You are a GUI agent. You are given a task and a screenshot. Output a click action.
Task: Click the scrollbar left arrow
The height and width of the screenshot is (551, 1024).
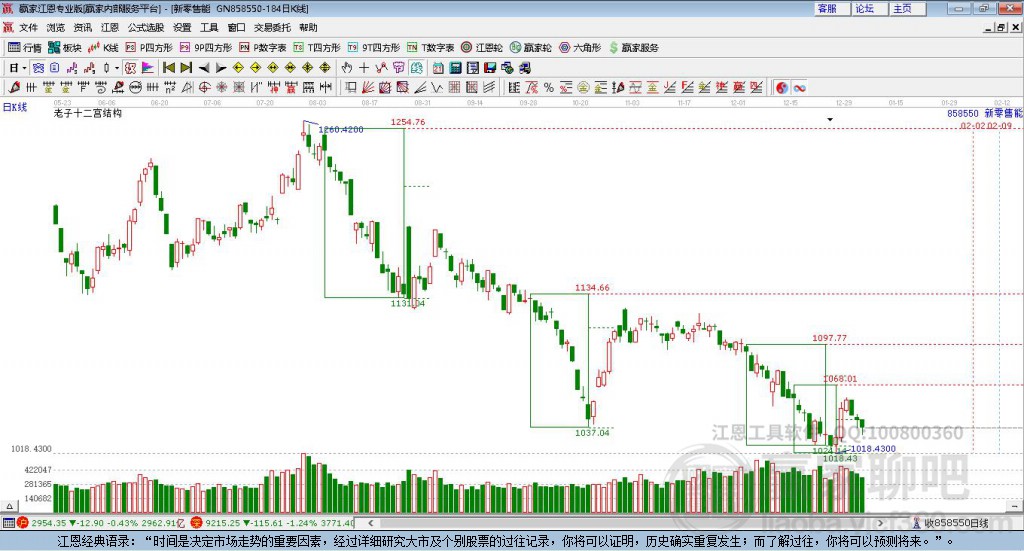pos(370,523)
